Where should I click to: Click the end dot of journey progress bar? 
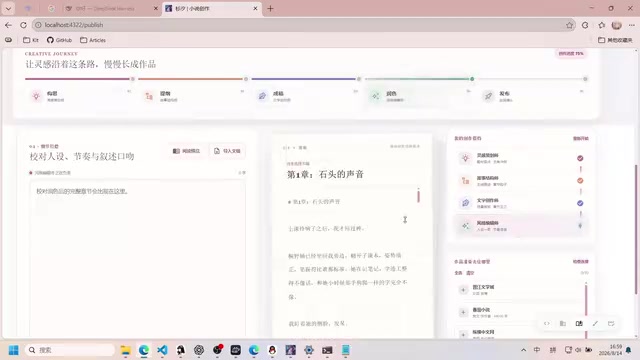tap(585, 79)
